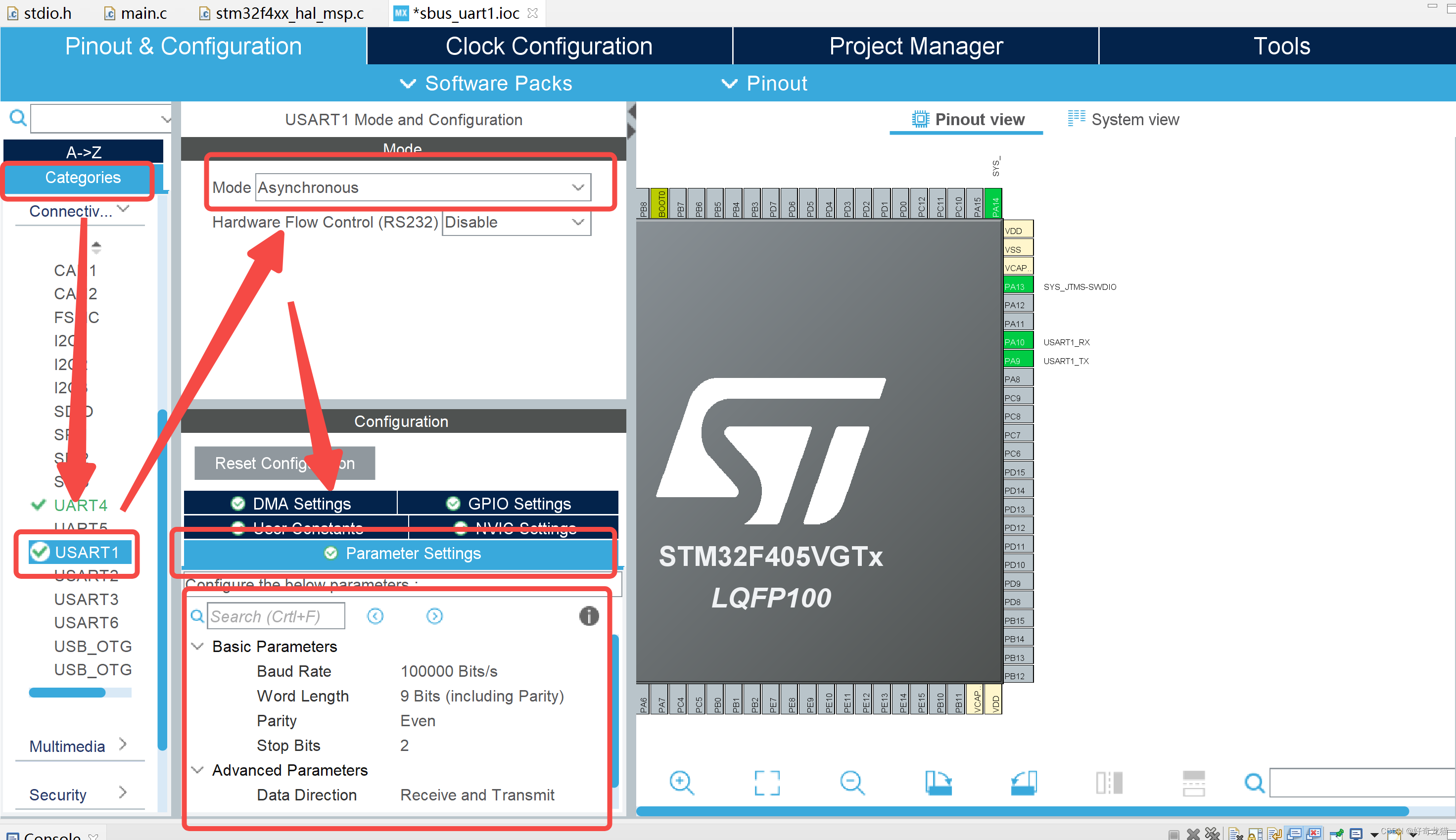Select the Categories tab
The image size is (1456, 840).
pyautogui.click(x=83, y=178)
